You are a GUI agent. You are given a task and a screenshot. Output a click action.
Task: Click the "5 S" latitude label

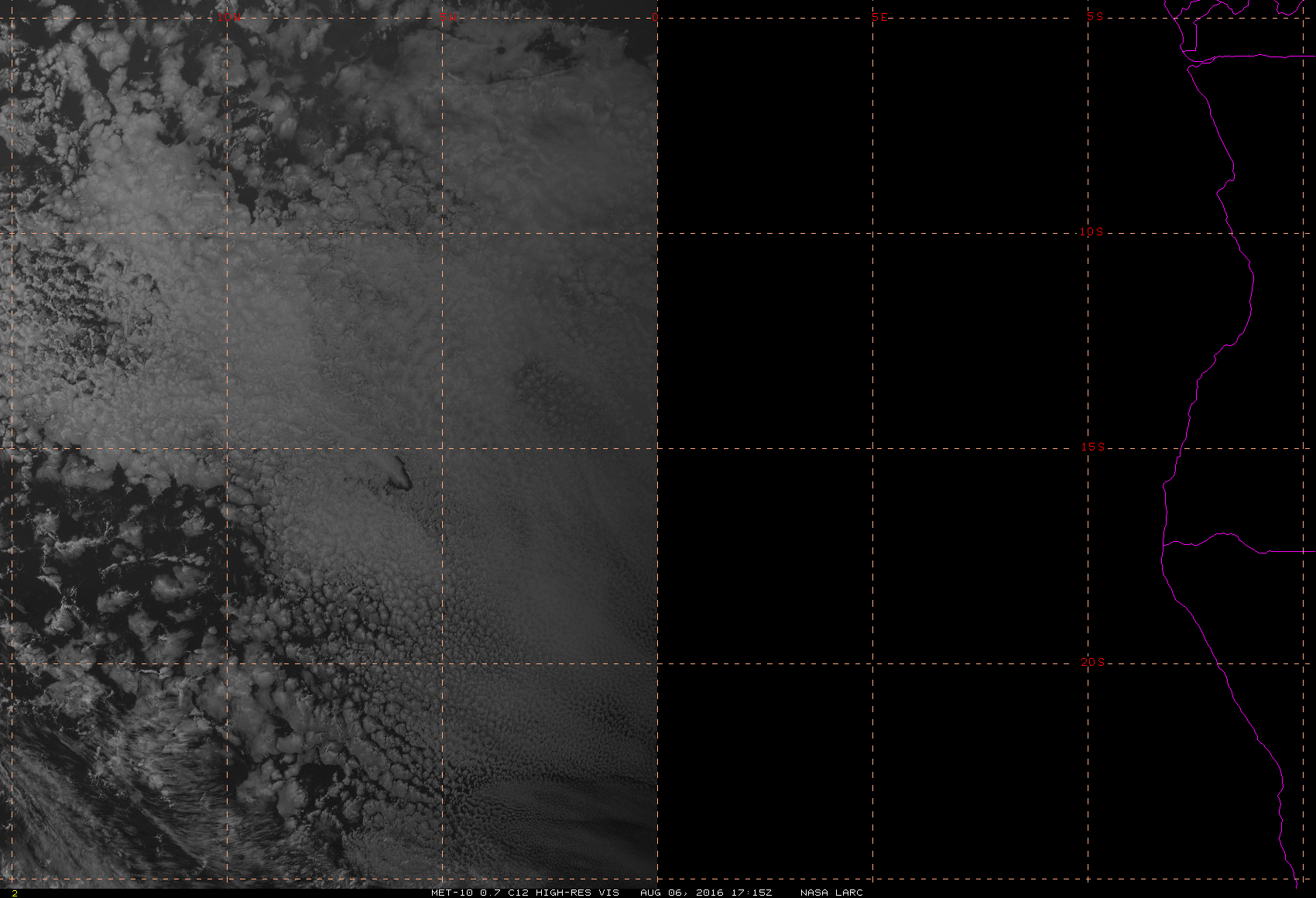(x=1095, y=16)
